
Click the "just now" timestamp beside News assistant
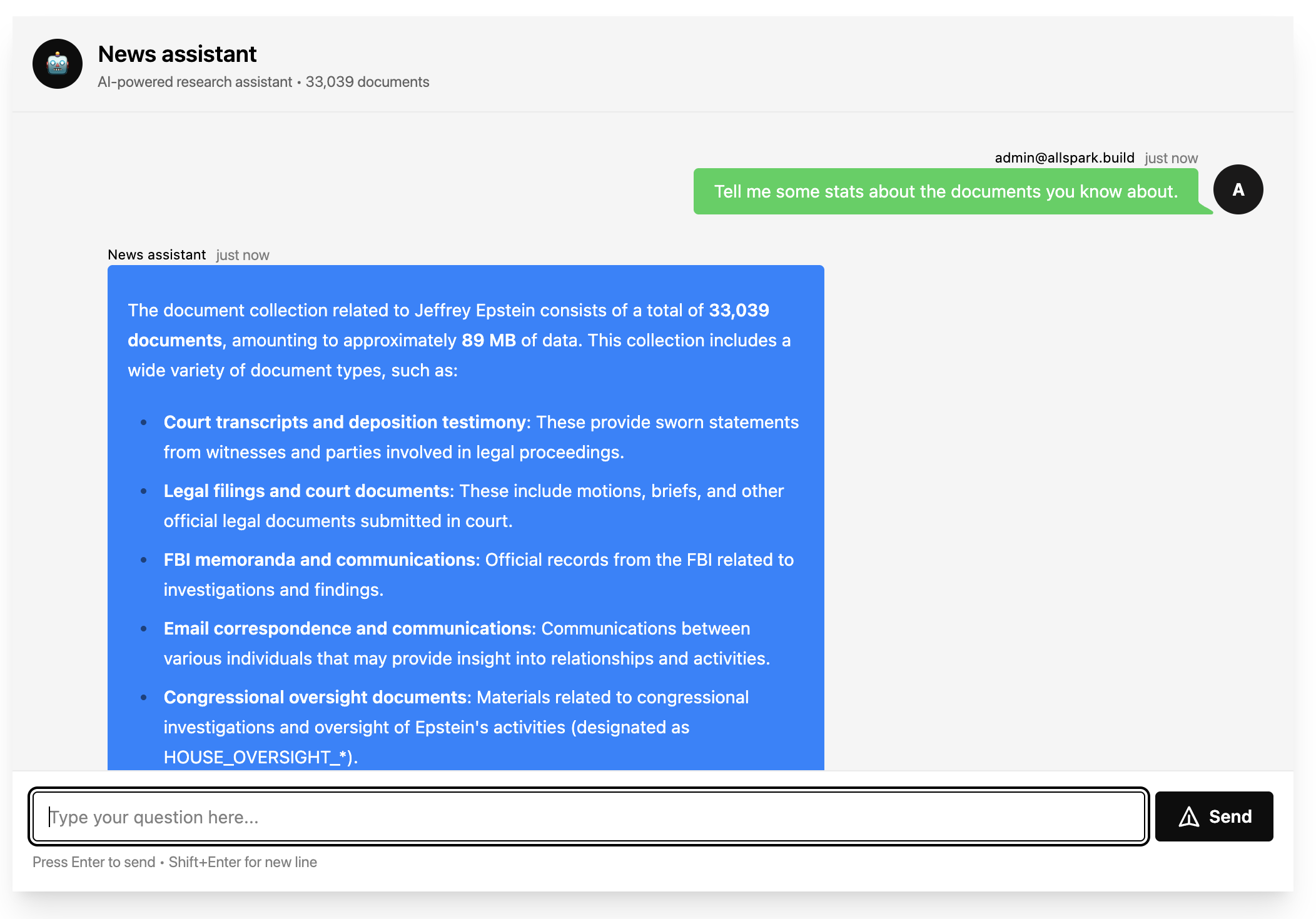tap(242, 254)
